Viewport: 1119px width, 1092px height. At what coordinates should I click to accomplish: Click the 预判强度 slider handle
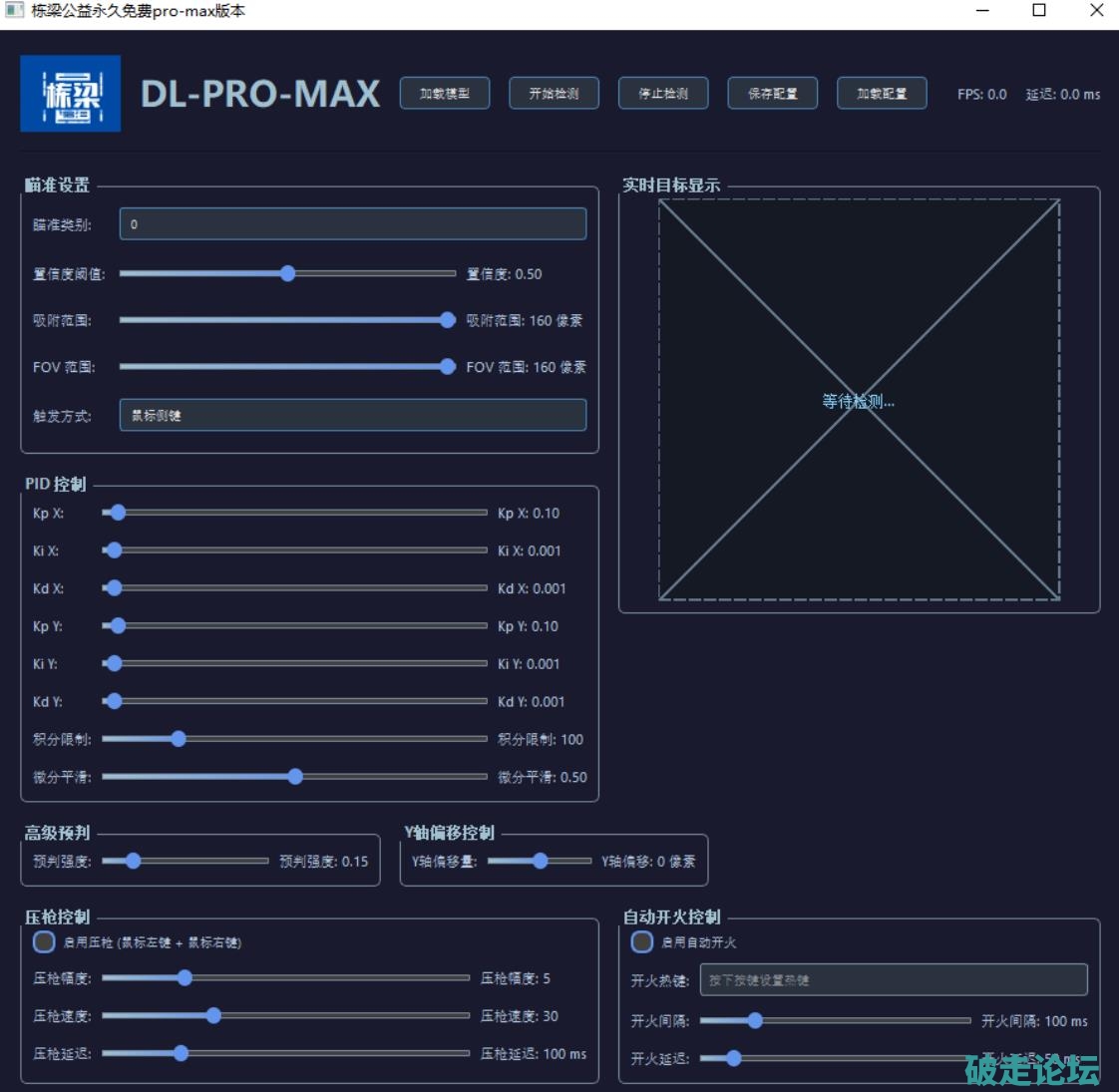pyautogui.click(x=133, y=861)
